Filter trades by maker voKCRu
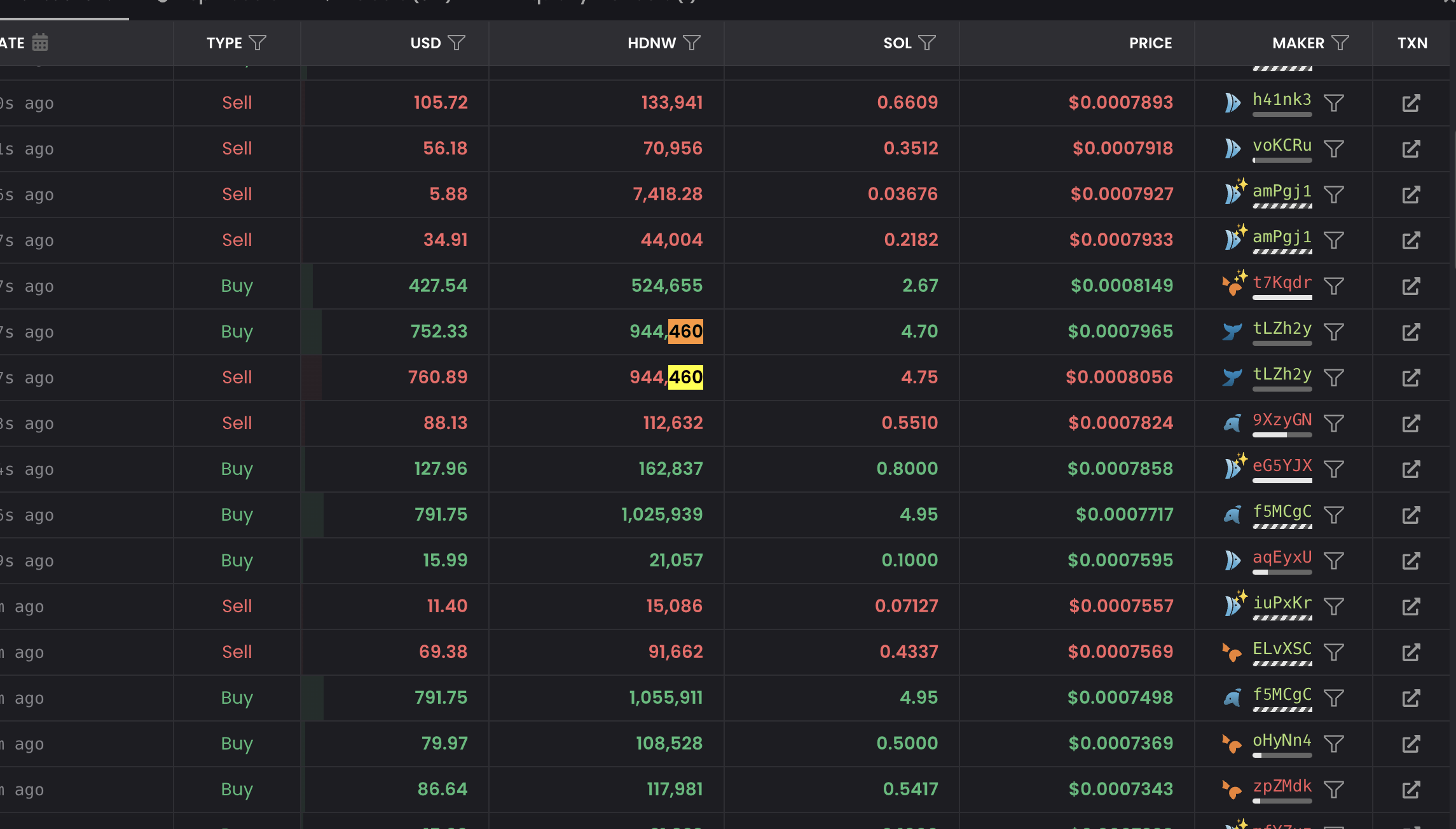 [x=1334, y=148]
